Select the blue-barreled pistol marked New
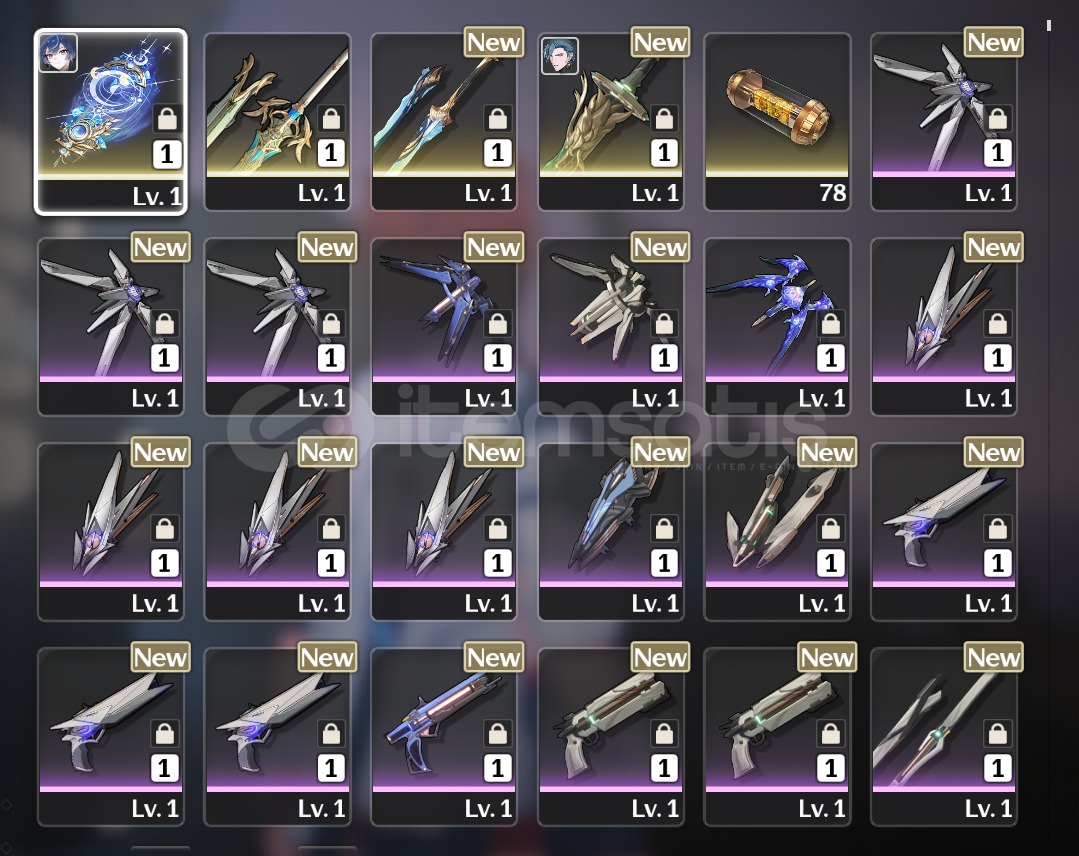The image size is (1079, 856). [x=444, y=737]
